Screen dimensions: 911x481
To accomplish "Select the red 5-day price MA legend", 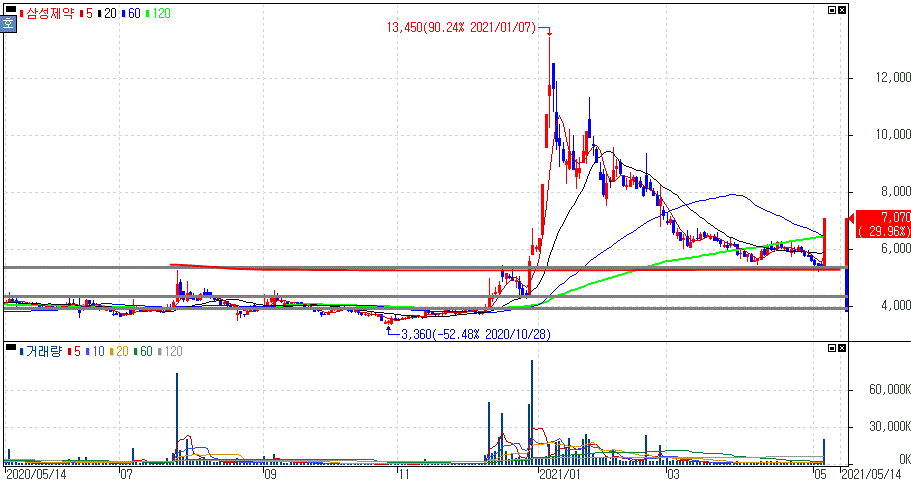I will [x=86, y=13].
